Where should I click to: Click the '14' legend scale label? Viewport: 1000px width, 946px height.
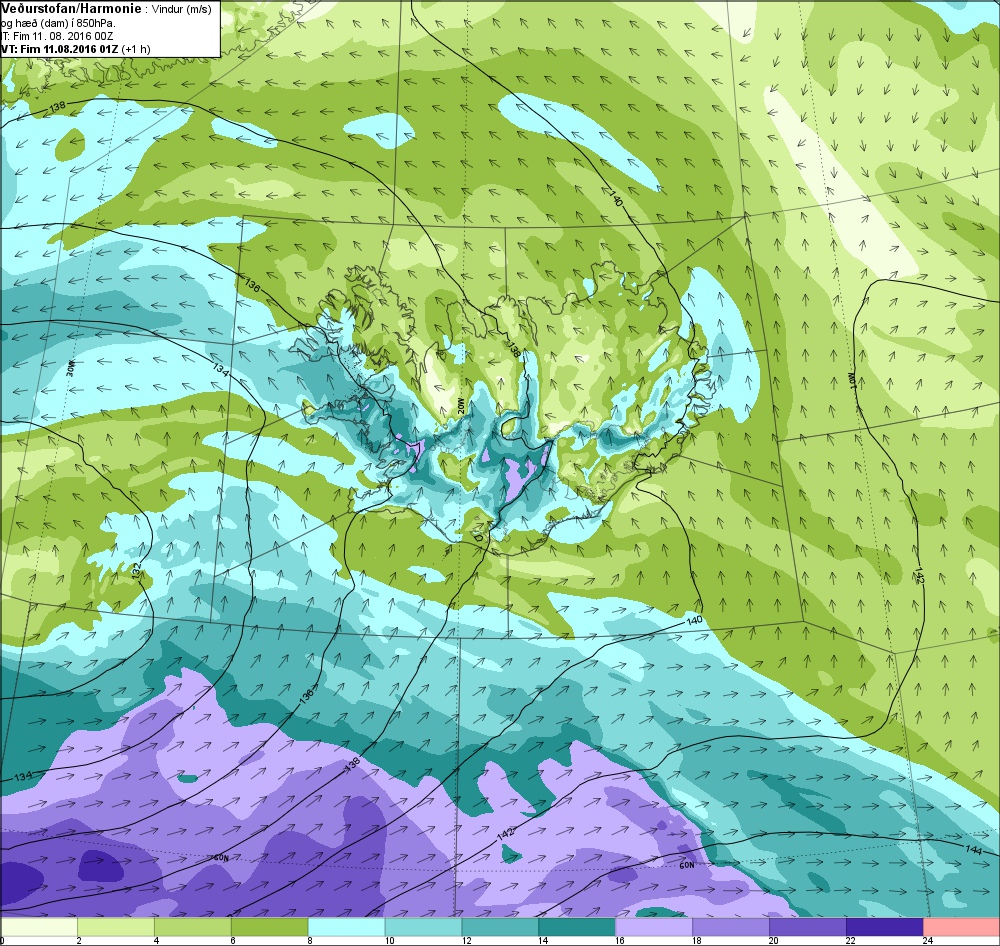(543, 941)
